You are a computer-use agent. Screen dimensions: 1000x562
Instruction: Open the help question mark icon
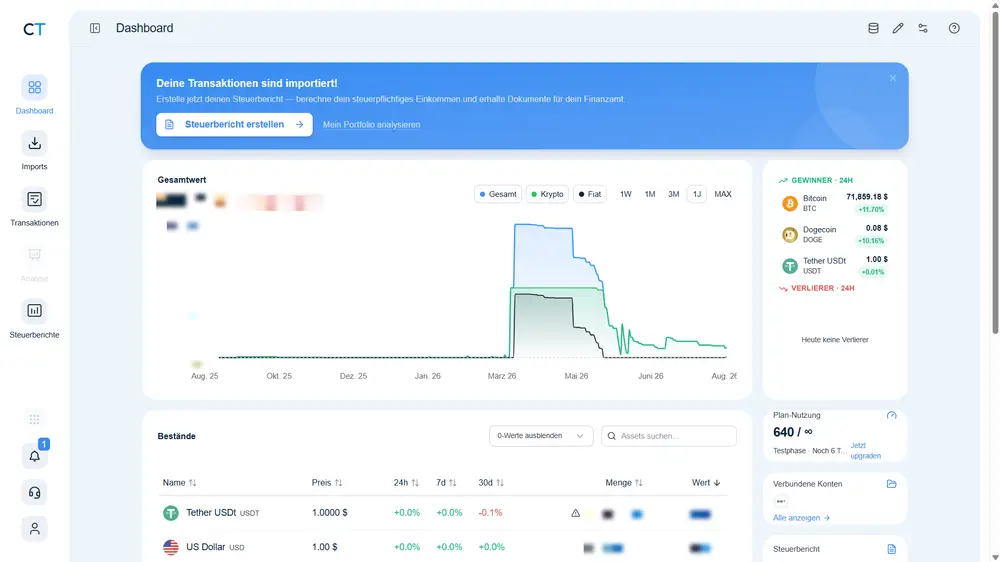[x=954, y=28]
